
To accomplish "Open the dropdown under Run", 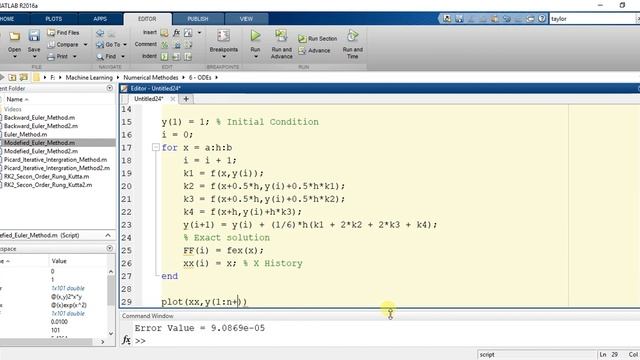I will (x=256, y=56).
